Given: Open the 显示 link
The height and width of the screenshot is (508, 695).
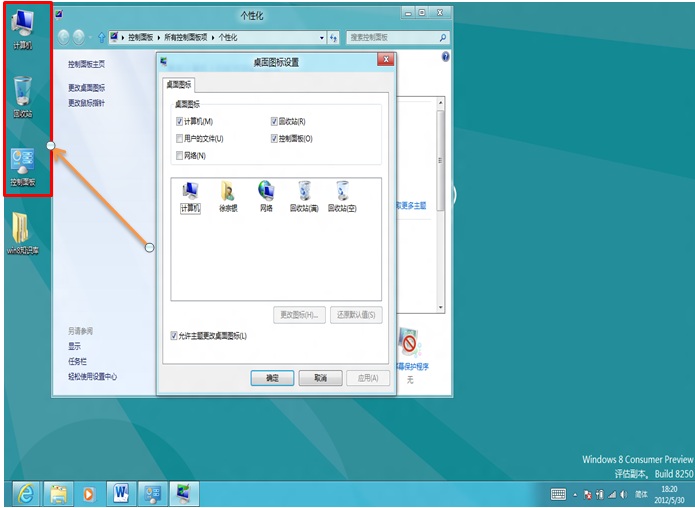Looking at the screenshot, I should [x=74, y=346].
